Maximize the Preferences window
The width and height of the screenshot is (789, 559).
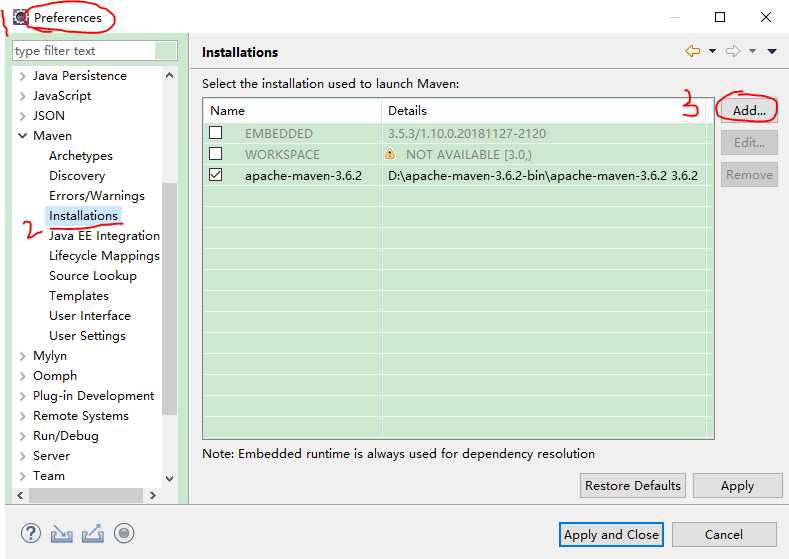tap(720, 17)
